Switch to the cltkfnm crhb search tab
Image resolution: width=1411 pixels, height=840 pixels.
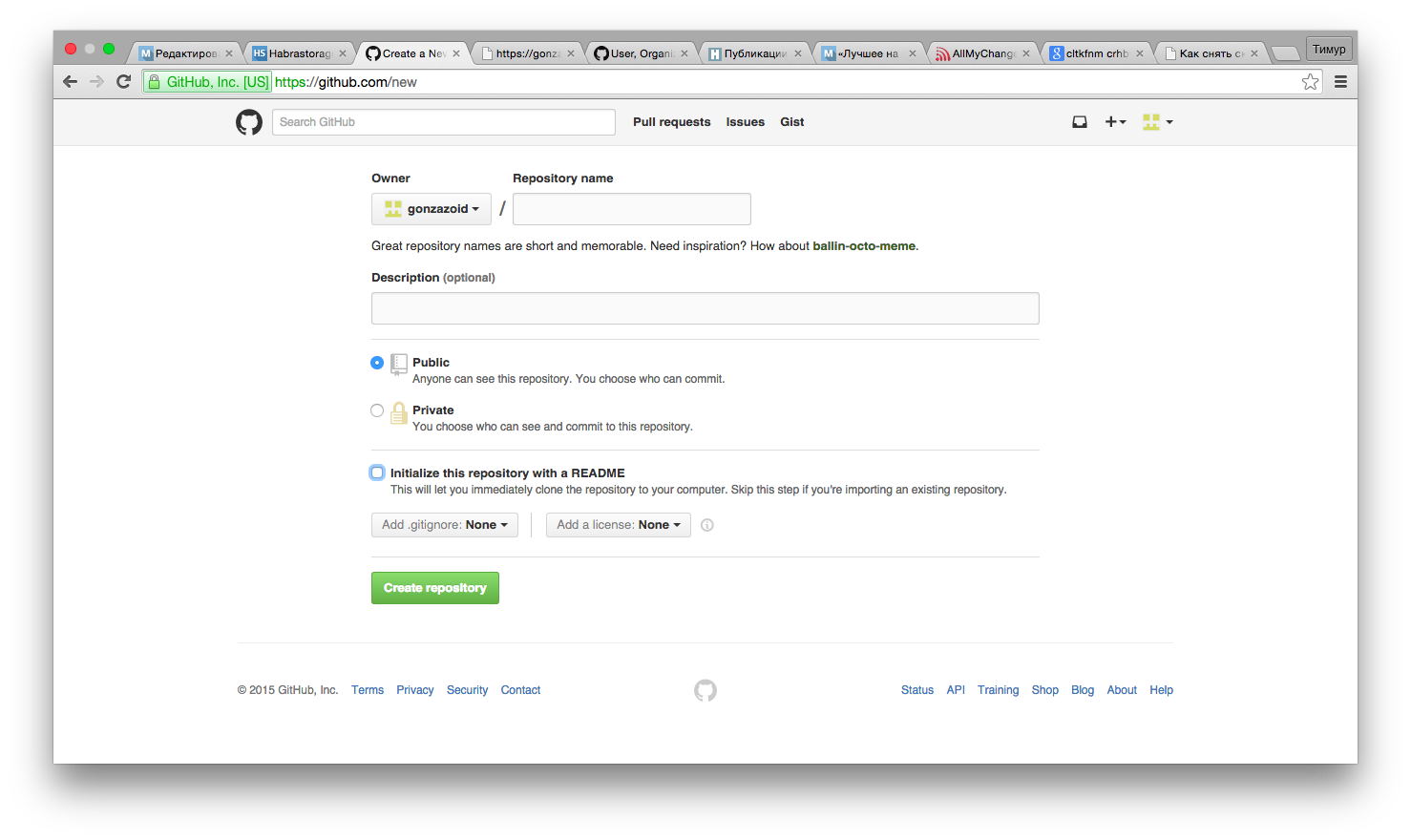coord(1095,53)
